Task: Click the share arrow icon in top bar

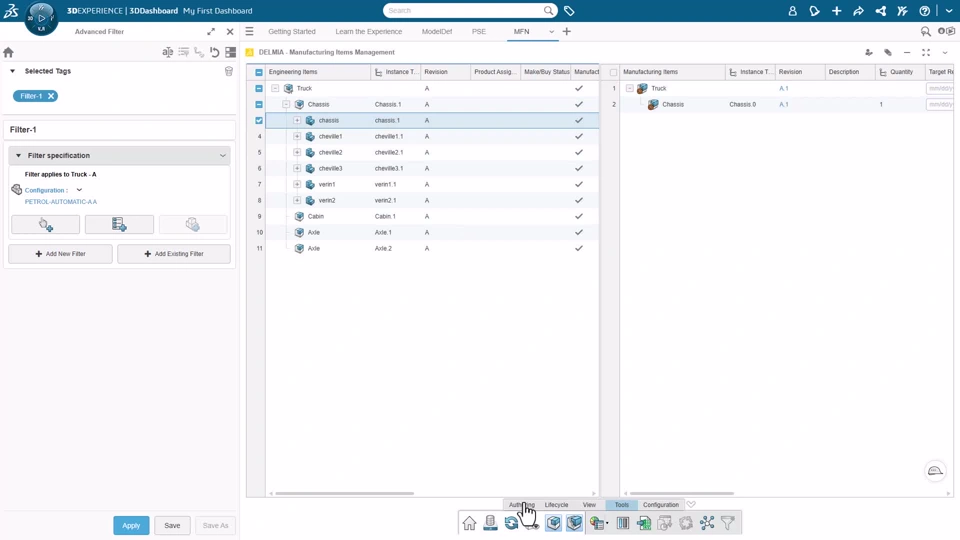Action: (858, 10)
